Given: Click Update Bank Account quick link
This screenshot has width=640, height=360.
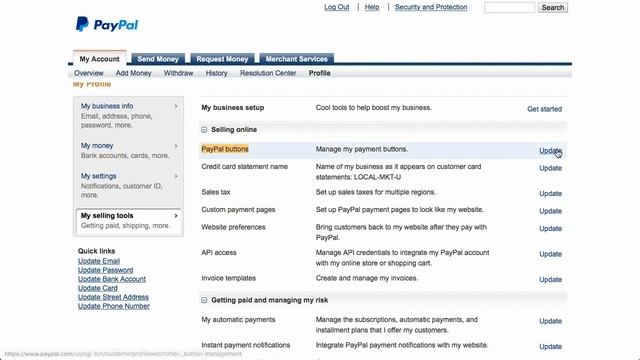Looking at the screenshot, I should (x=112, y=279).
